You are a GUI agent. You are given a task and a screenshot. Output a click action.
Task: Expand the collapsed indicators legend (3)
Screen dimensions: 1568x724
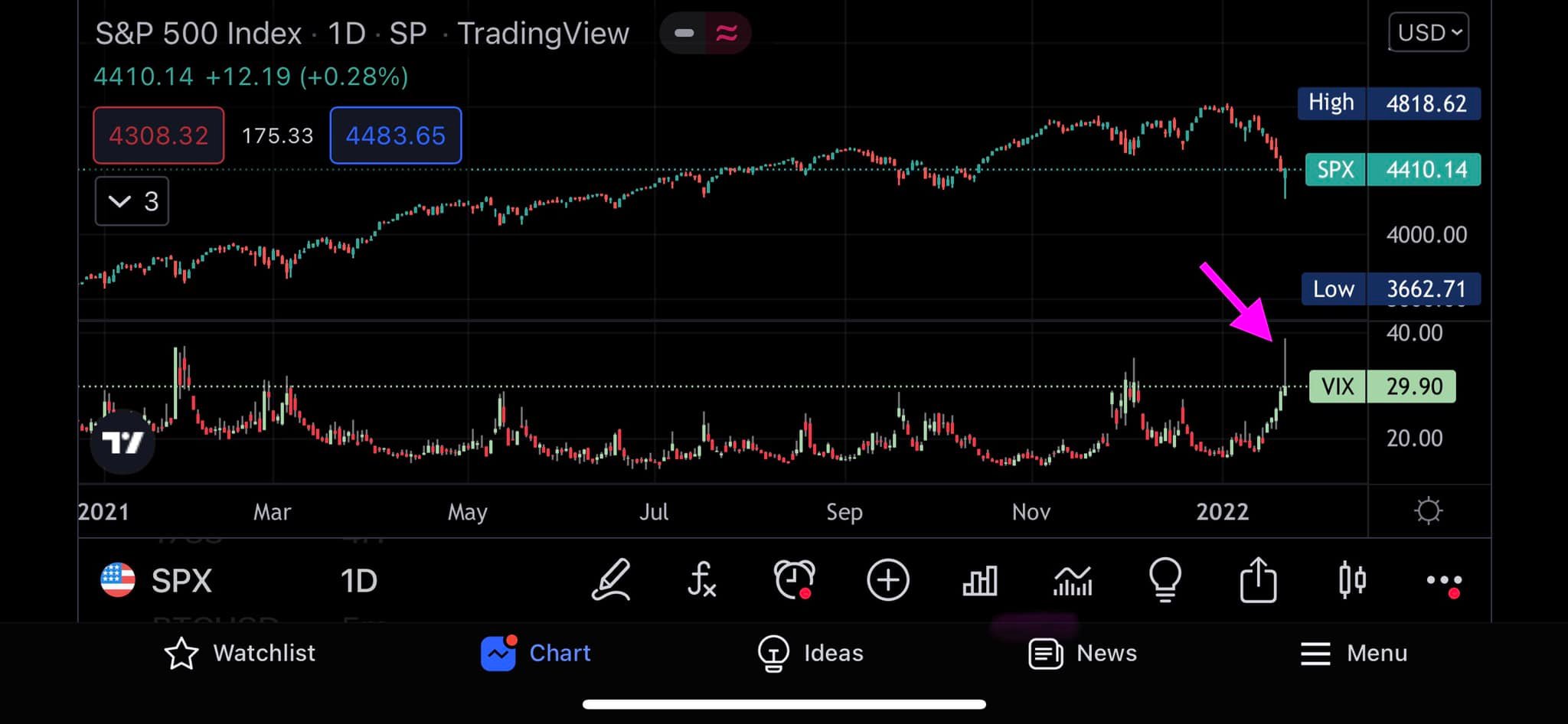point(132,201)
